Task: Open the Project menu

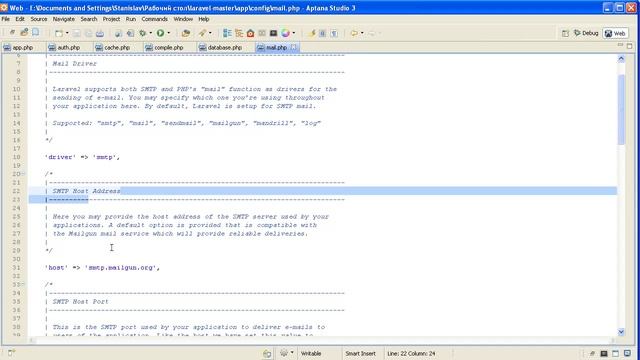Action: [111, 19]
